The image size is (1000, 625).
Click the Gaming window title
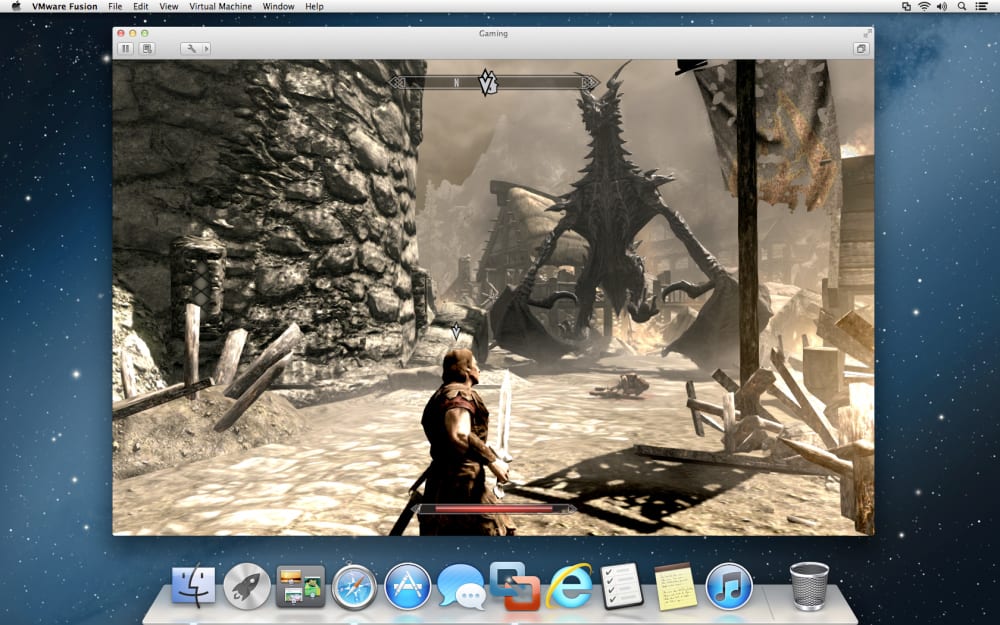(x=493, y=33)
